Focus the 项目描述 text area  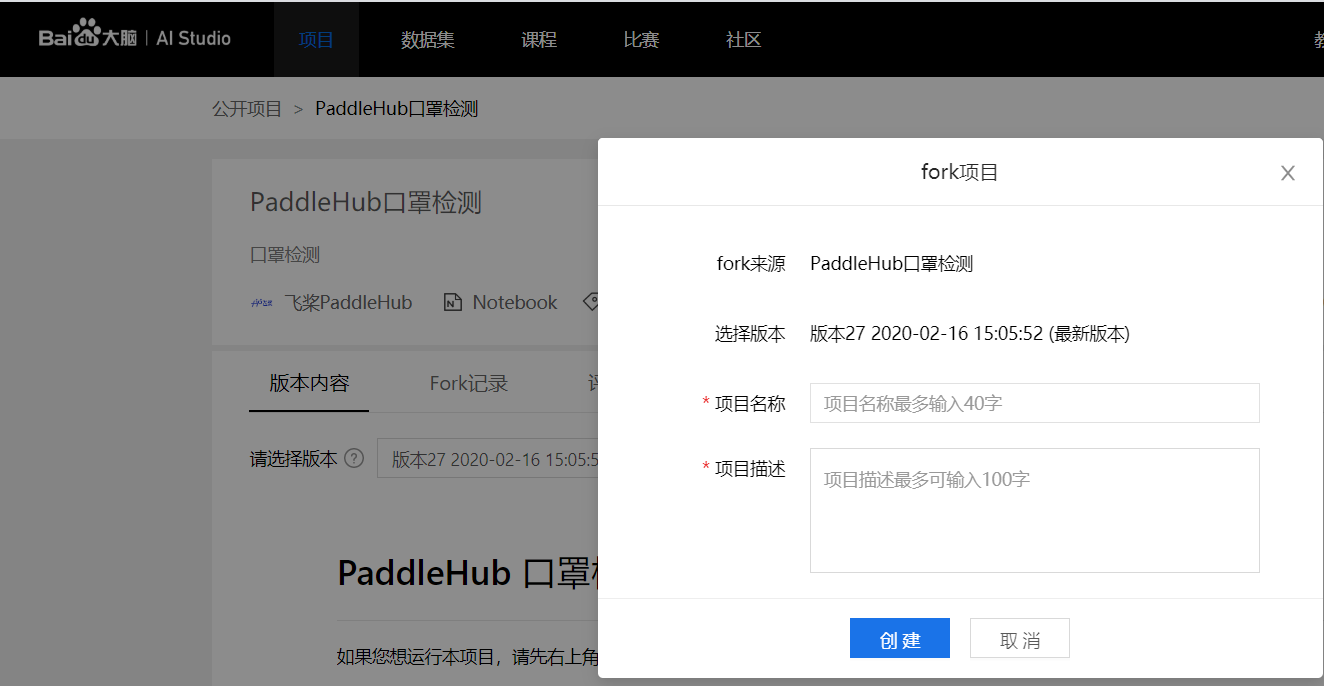[x=1035, y=510]
